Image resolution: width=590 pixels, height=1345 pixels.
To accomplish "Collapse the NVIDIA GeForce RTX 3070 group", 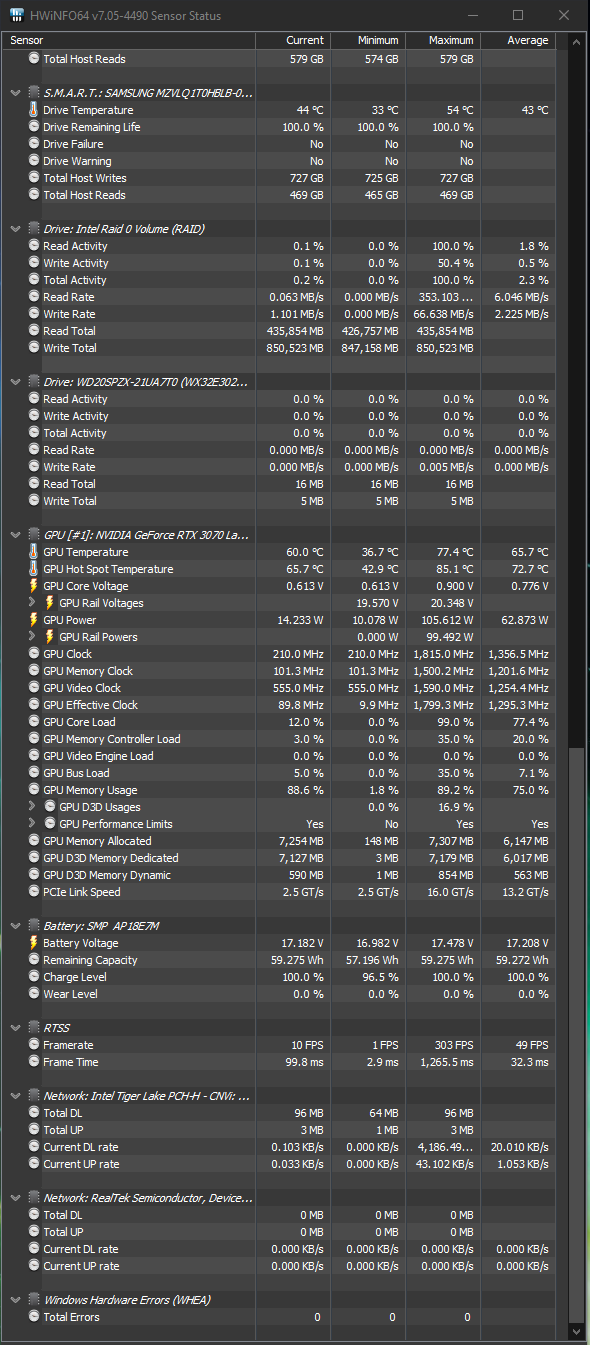I will tap(15, 534).
